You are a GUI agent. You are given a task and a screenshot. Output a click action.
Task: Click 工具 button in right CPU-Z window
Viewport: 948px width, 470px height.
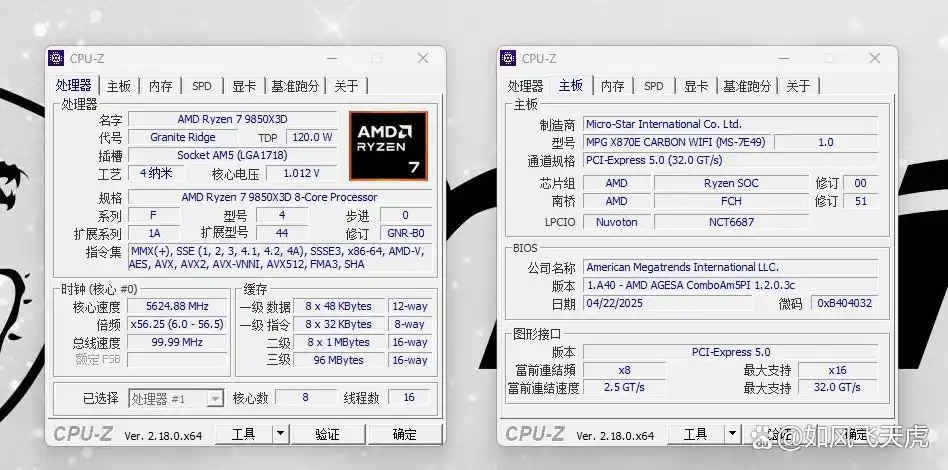(695, 434)
